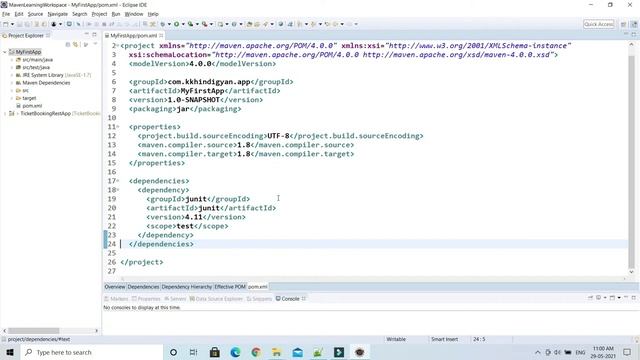Click the Open Perspective icon

[623, 24]
